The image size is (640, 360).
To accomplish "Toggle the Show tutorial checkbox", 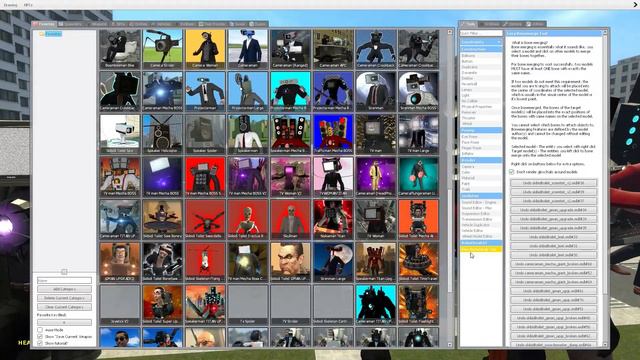I will click(x=40, y=343).
